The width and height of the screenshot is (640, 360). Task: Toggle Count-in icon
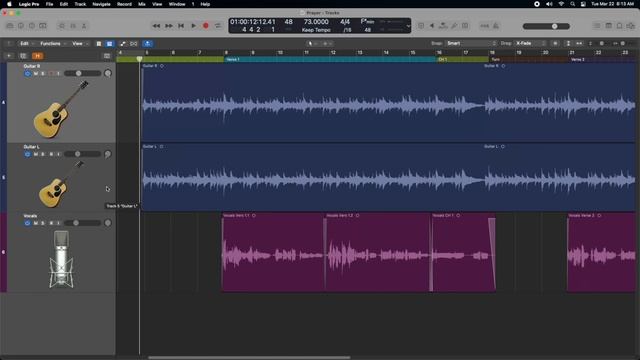[484, 26]
